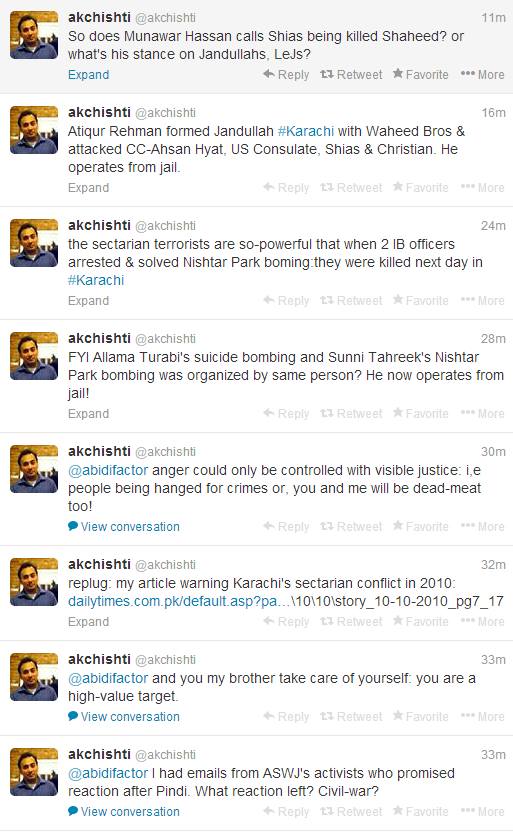Open the dailytimes.com.pk article link
513x837 pixels.
coord(286,602)
